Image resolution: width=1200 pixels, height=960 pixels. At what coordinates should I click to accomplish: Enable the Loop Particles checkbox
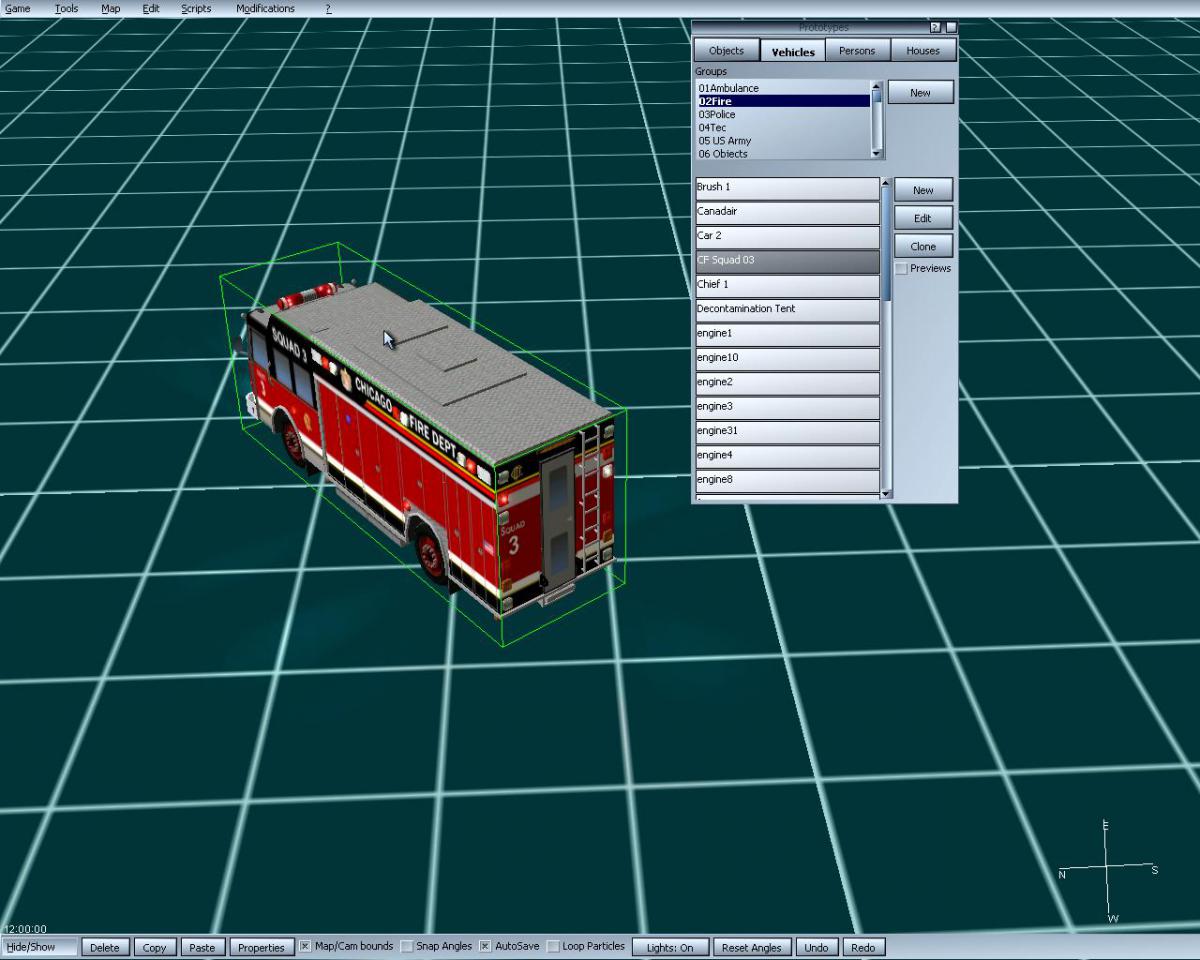[553, 946]
